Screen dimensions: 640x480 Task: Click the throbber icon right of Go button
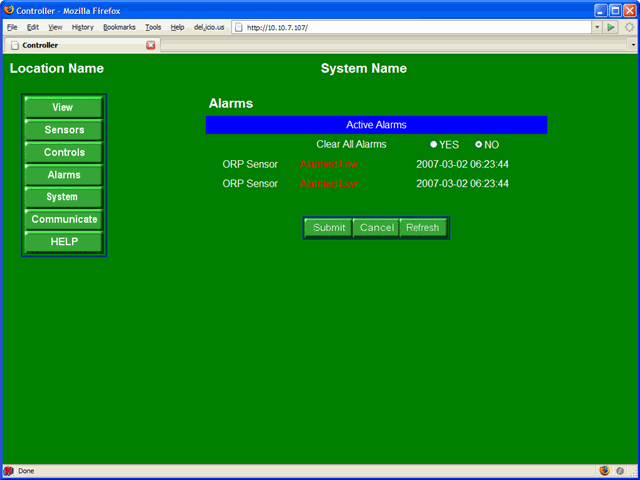[629, 27]
